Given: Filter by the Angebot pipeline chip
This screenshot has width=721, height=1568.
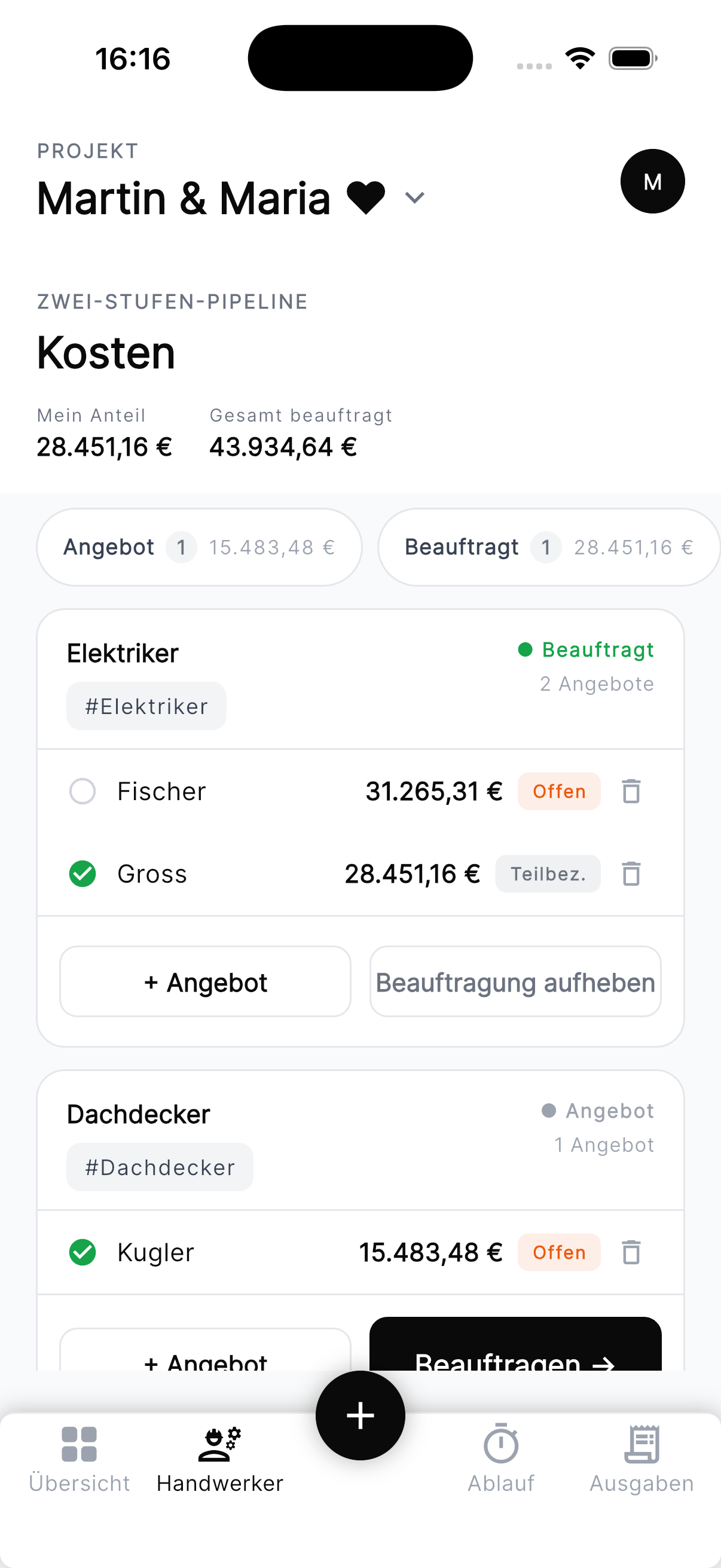Looking at the screenshot, I should tap(199, 547).
